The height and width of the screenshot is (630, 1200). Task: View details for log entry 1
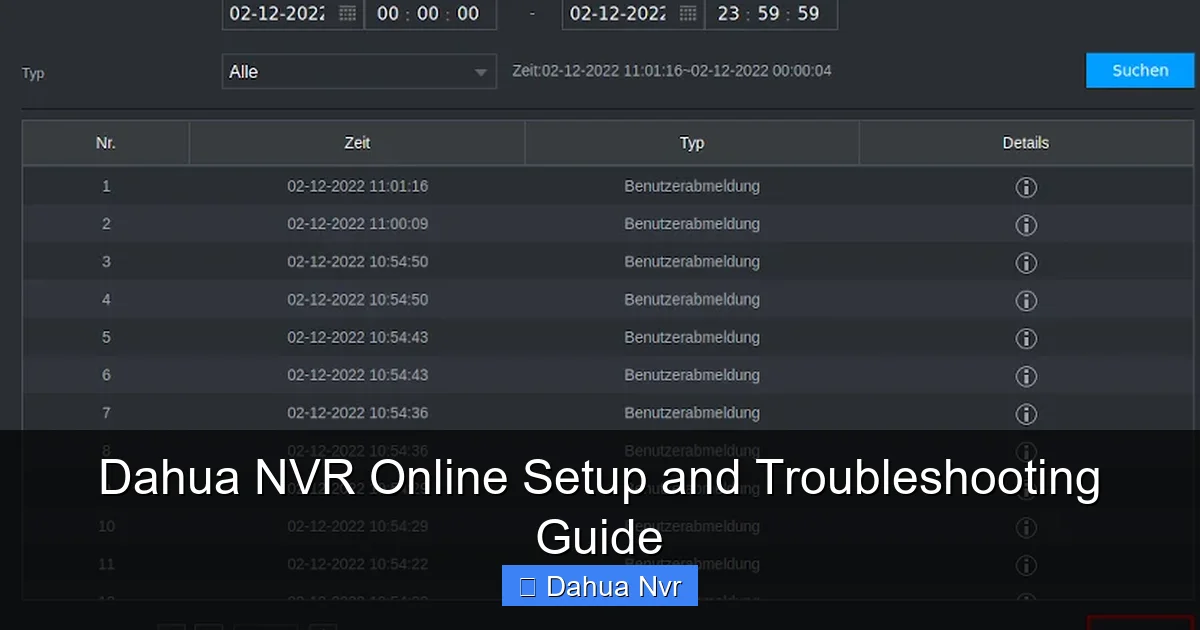(1026, 187)
